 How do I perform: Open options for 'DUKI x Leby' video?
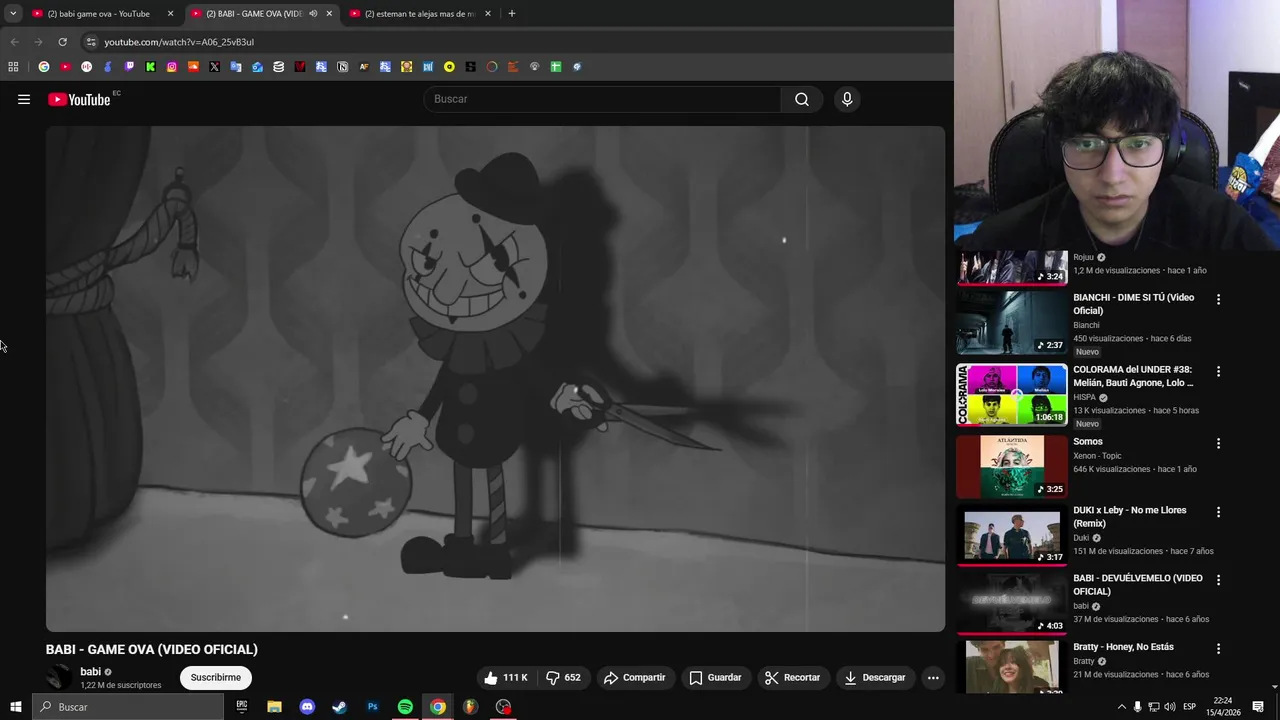(1218, 512)
